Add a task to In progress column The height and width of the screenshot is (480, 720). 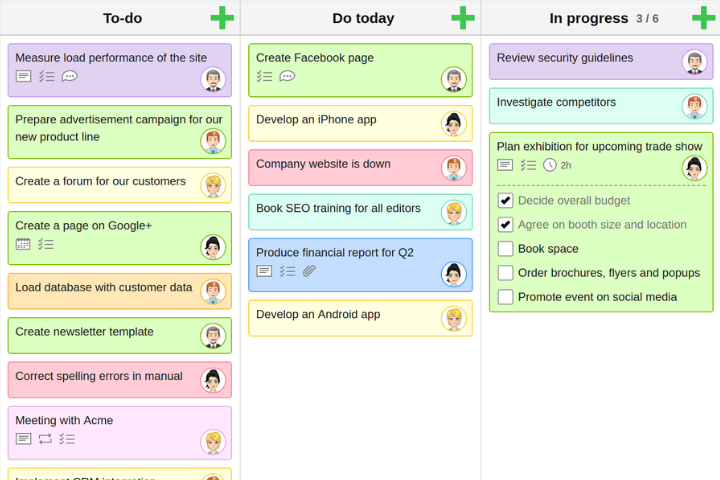point(703,18)
